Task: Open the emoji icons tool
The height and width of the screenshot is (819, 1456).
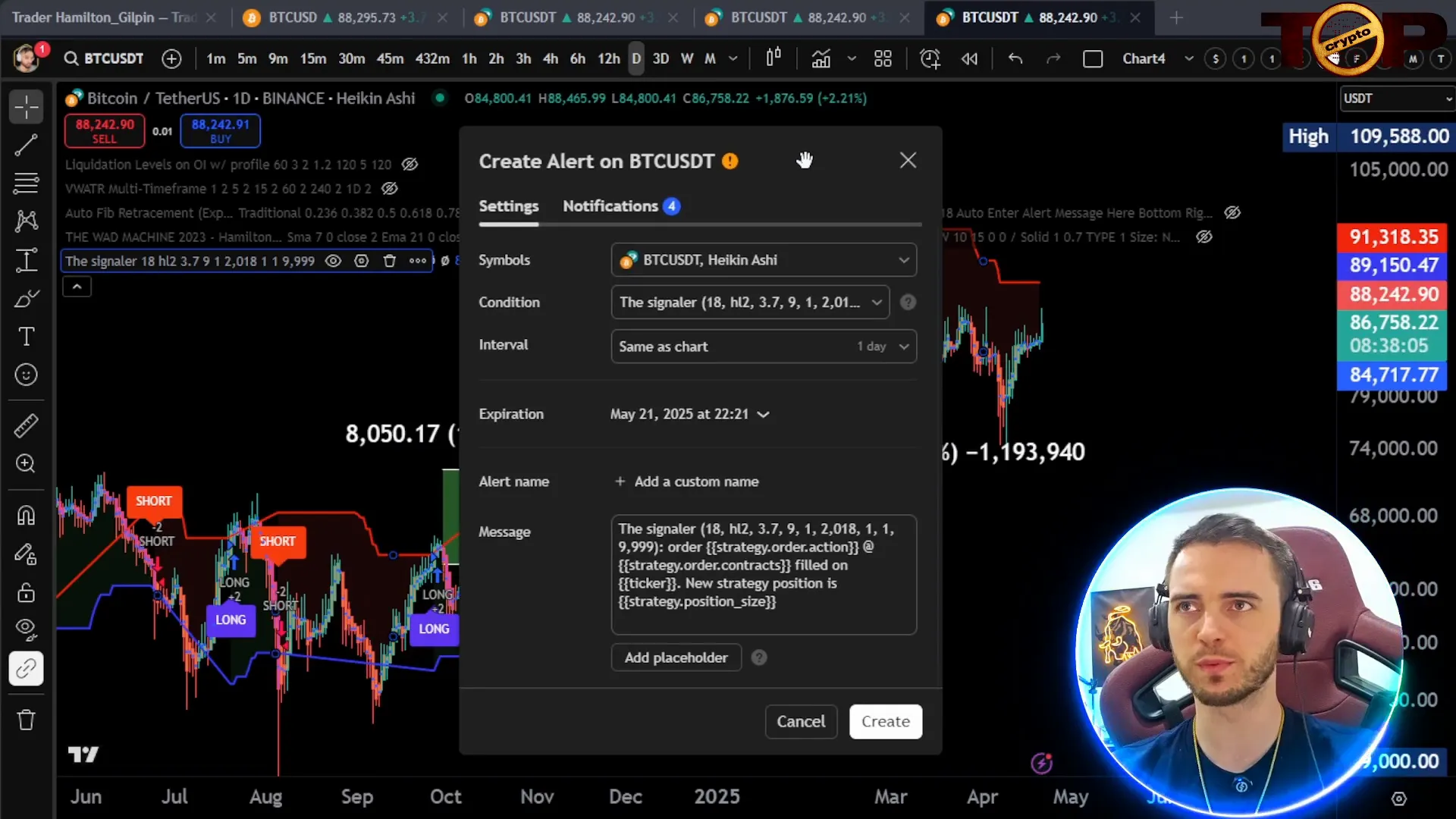Action: click(26, 375)
